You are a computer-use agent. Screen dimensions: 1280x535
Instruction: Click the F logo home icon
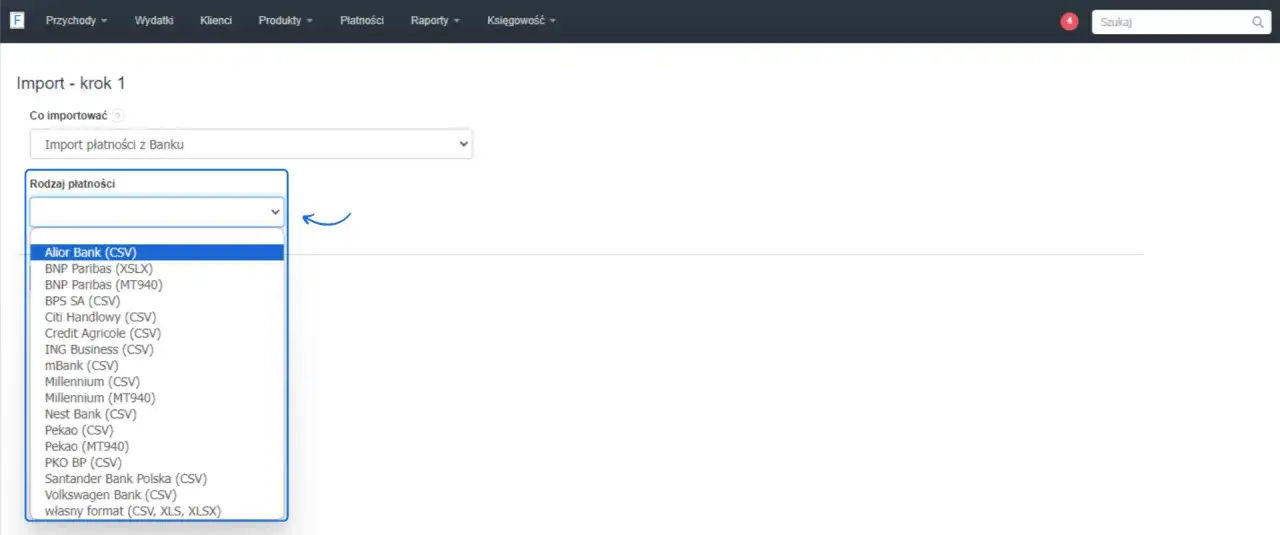(17, 20)
